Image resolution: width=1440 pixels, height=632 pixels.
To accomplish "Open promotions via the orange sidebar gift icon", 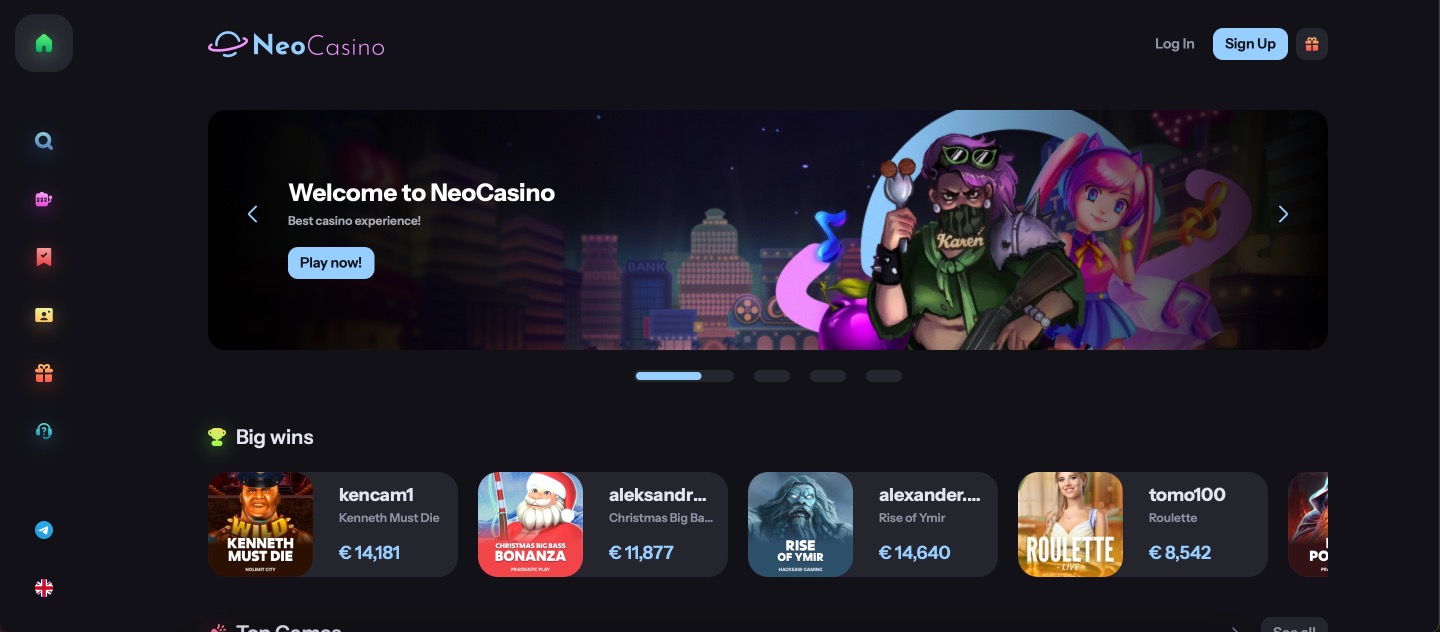I will coord(44,373).
